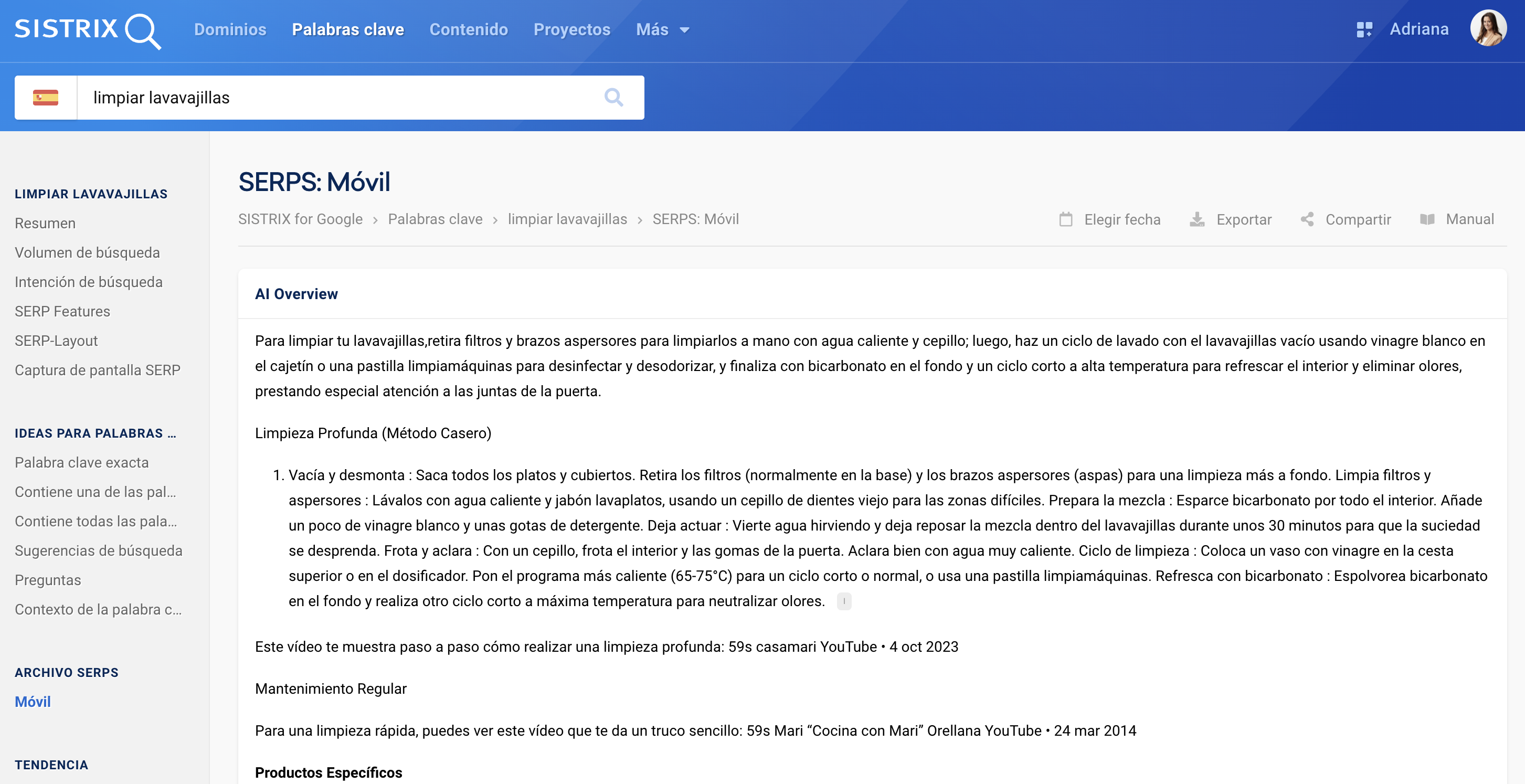This screenshot has height=784, width=1525.
Task: Click the Compartir share icon
Action: [x=1307, y=220]
